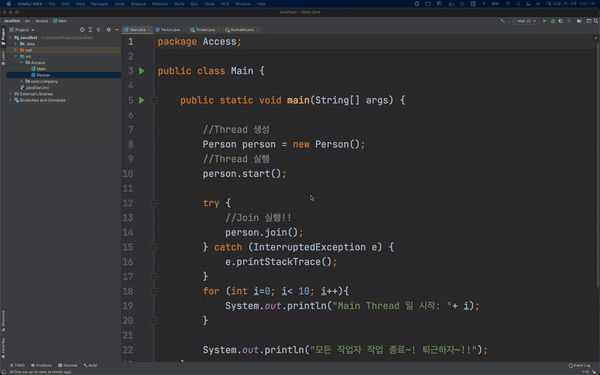Switch to Runnable.java tab
Image resolution: width=600 pixels, height=375 pixels.
coord(240,30)
